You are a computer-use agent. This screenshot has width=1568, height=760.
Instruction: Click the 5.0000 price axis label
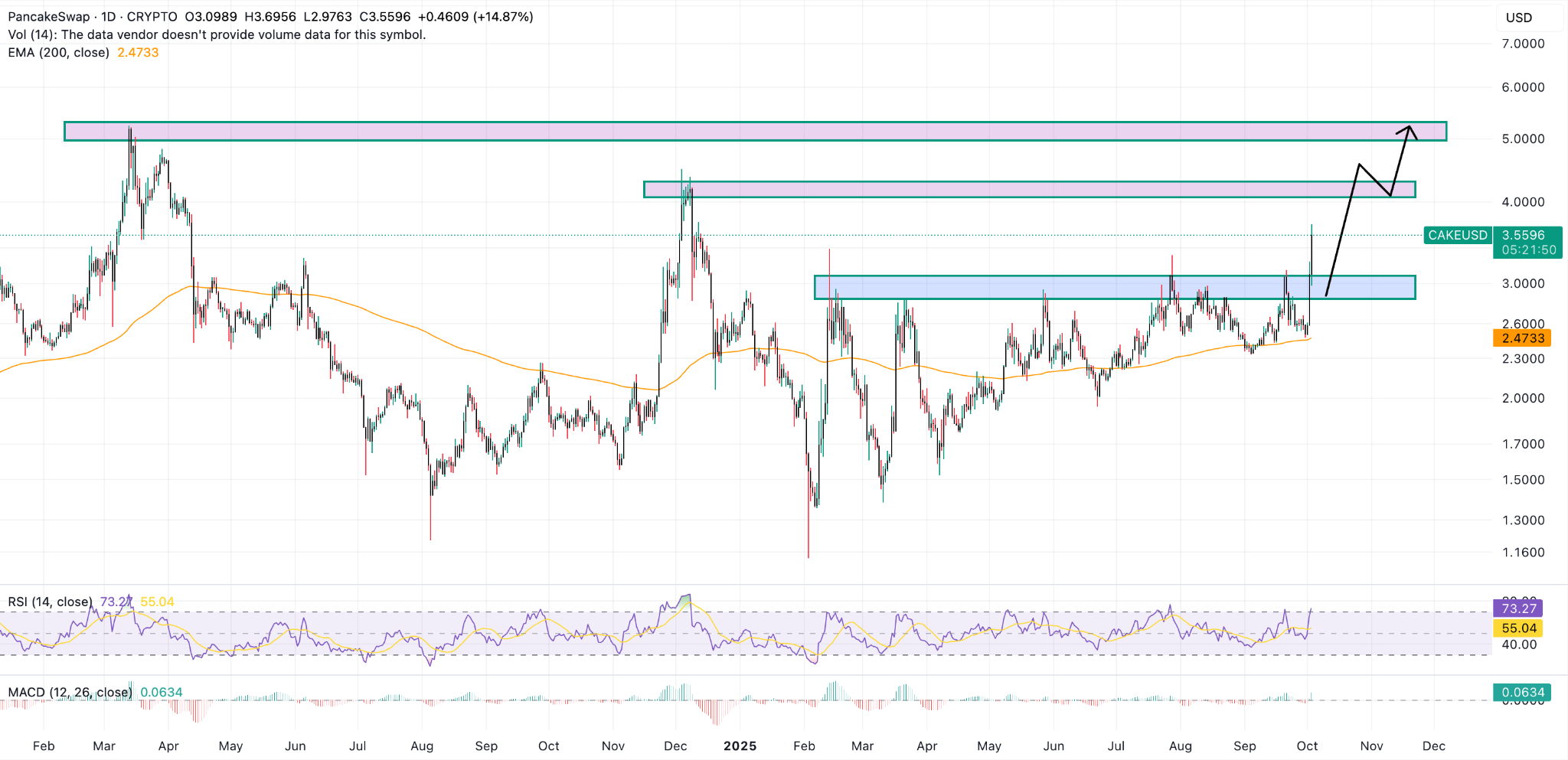(1523, 139)
